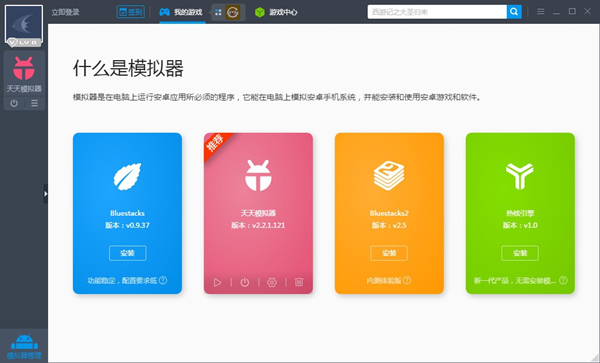Select 天天模拟器 in the left sidebar
The height and width of the screenshot is (363, 600).
coord(24,75)
